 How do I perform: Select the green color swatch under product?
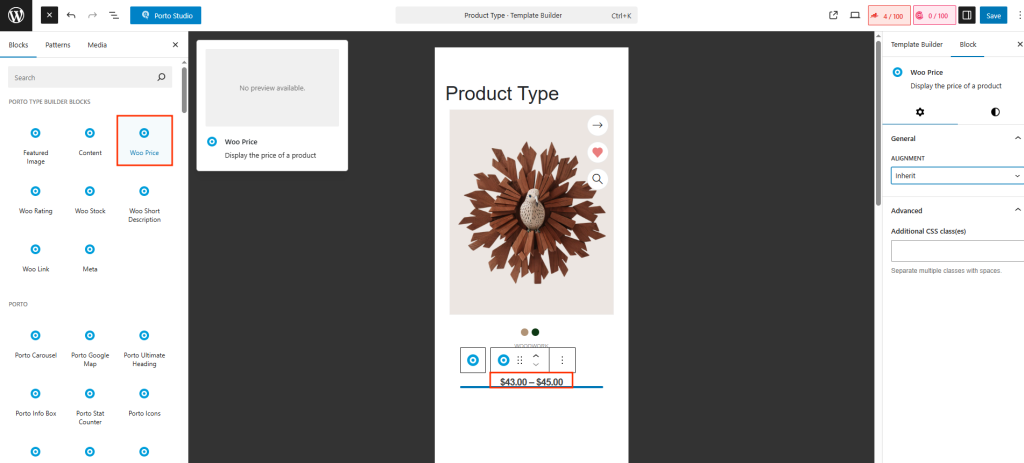click(536, 332)
